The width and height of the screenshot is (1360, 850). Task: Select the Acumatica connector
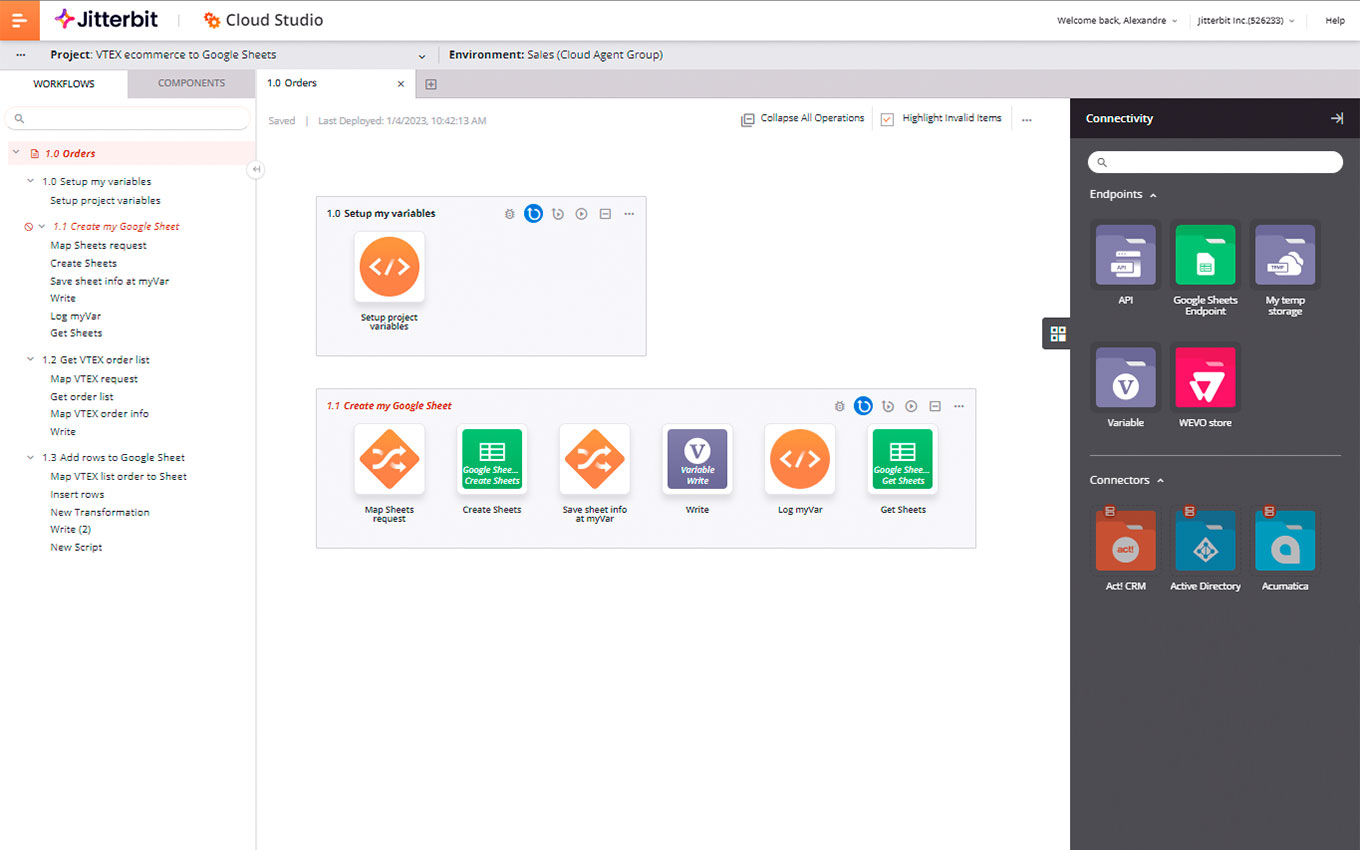coord(1285,540)
